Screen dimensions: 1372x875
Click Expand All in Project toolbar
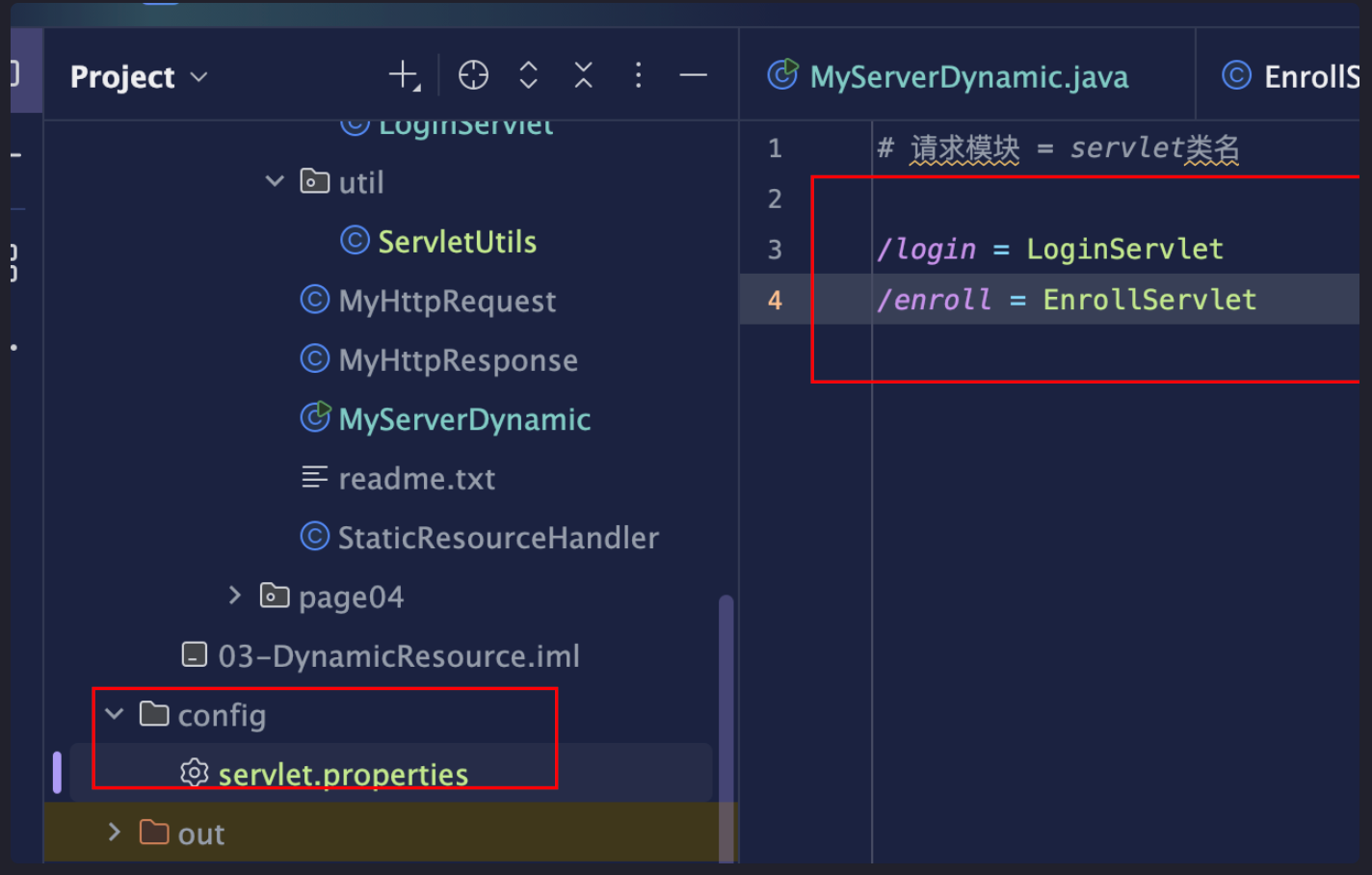[x=528, y=75]
